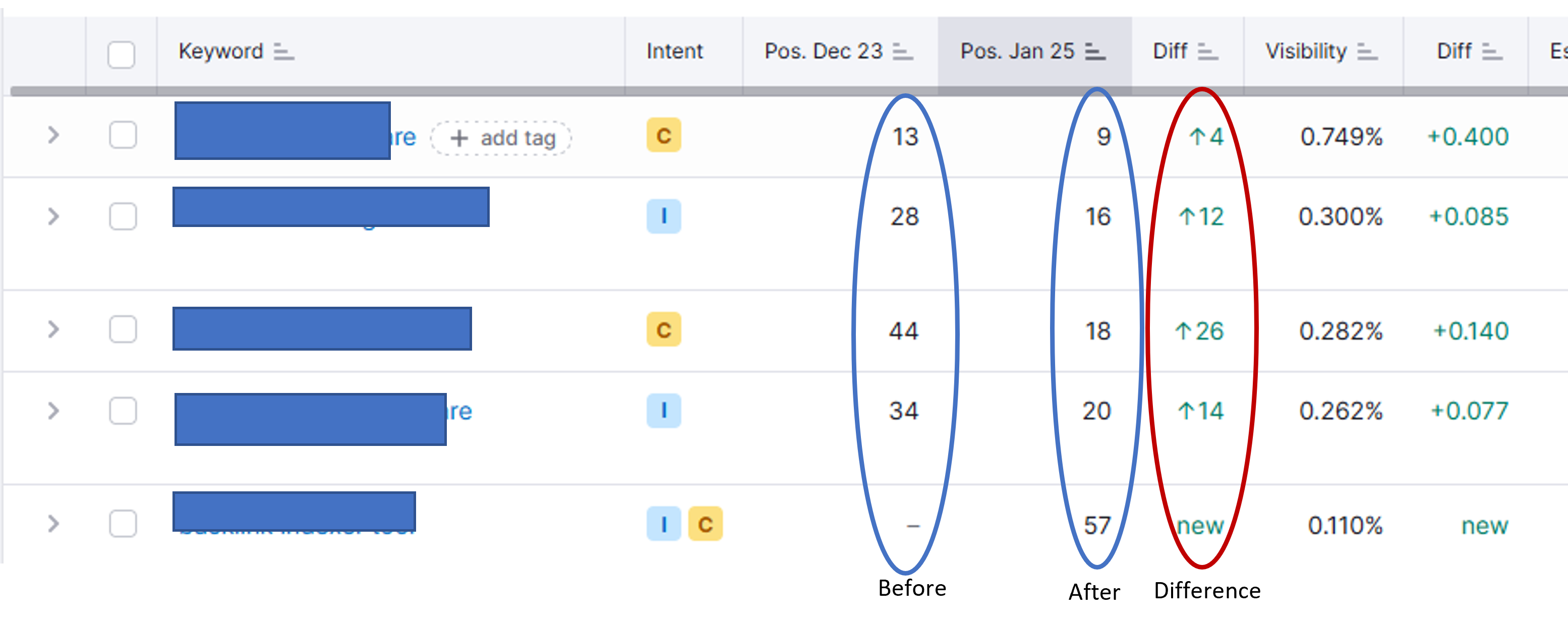Check the first keyword row checkbox

[x=123, y=135]
